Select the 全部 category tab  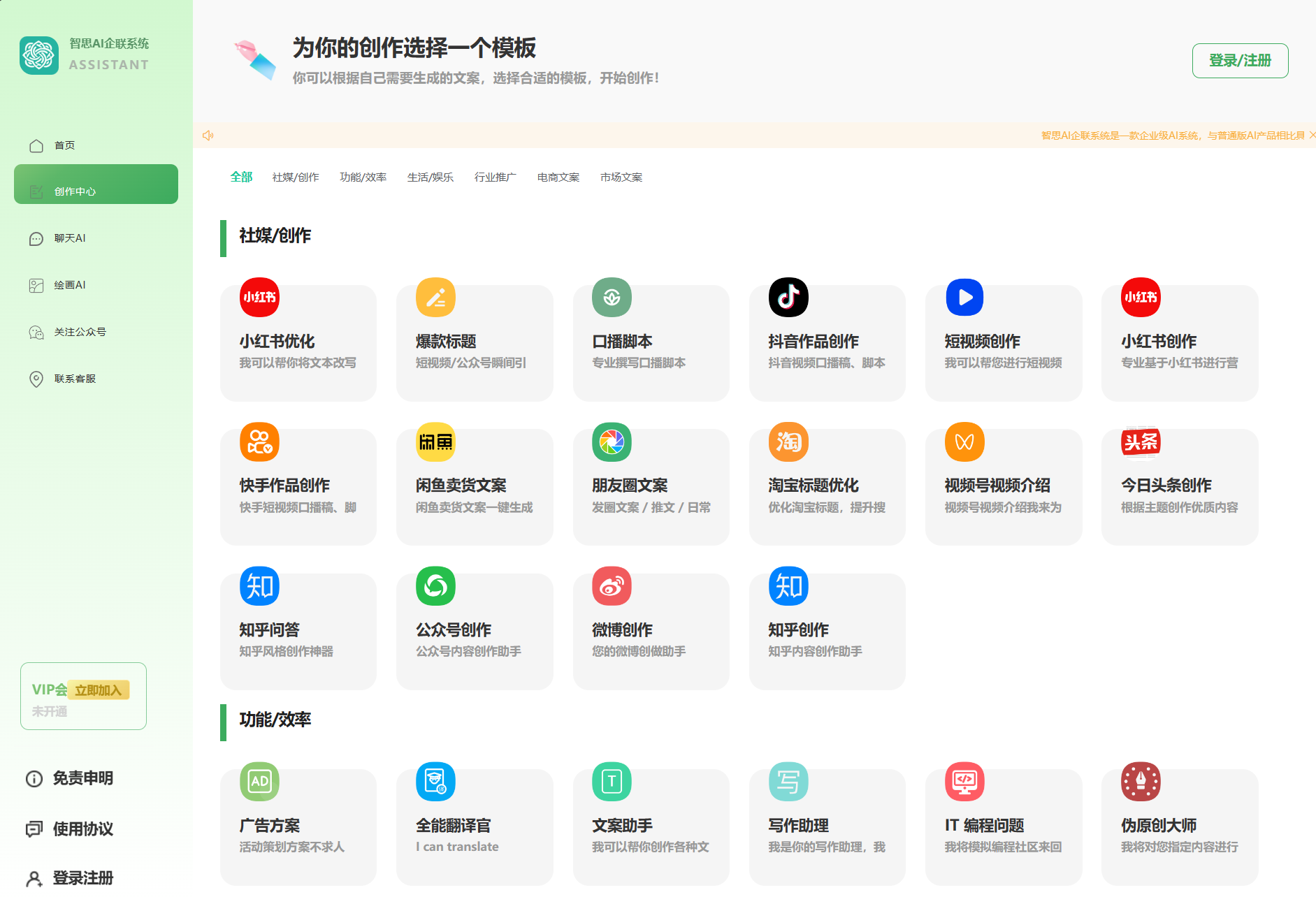point(241,177)
